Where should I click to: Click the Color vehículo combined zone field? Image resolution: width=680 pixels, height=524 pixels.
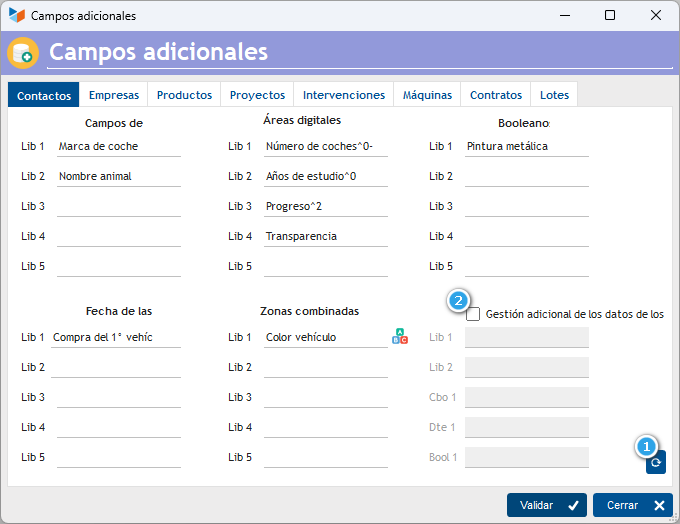click(326, 337)
